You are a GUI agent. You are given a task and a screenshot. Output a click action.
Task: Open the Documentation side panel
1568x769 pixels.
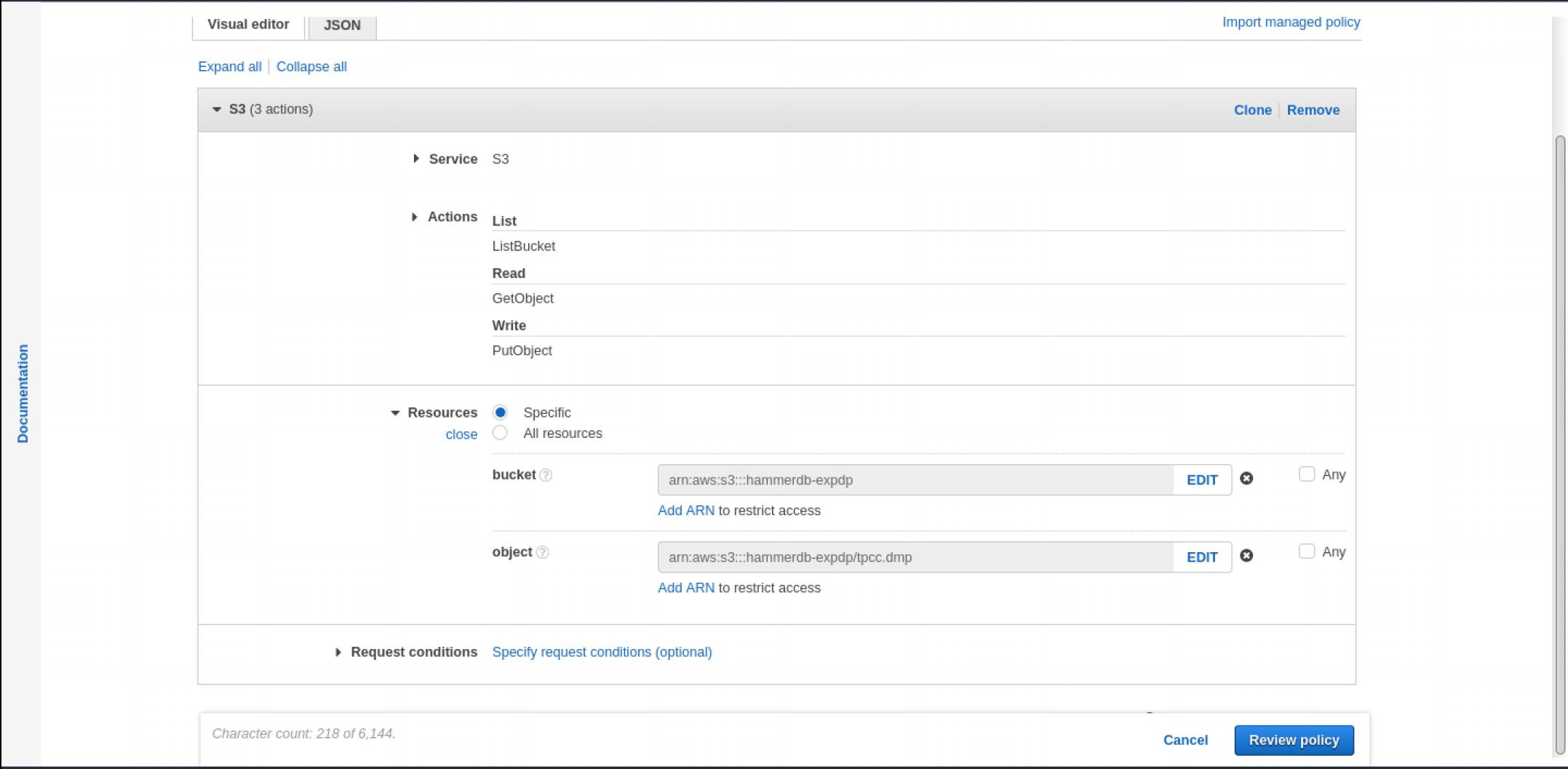point(23,394)
